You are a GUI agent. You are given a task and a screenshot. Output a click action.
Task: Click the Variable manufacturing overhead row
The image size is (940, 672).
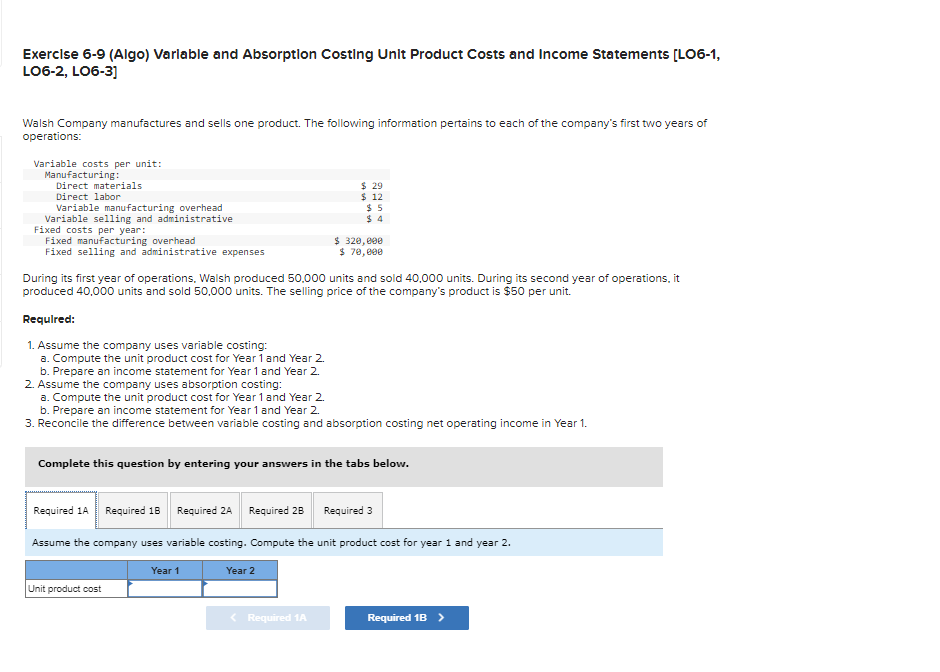click(206, 208)
